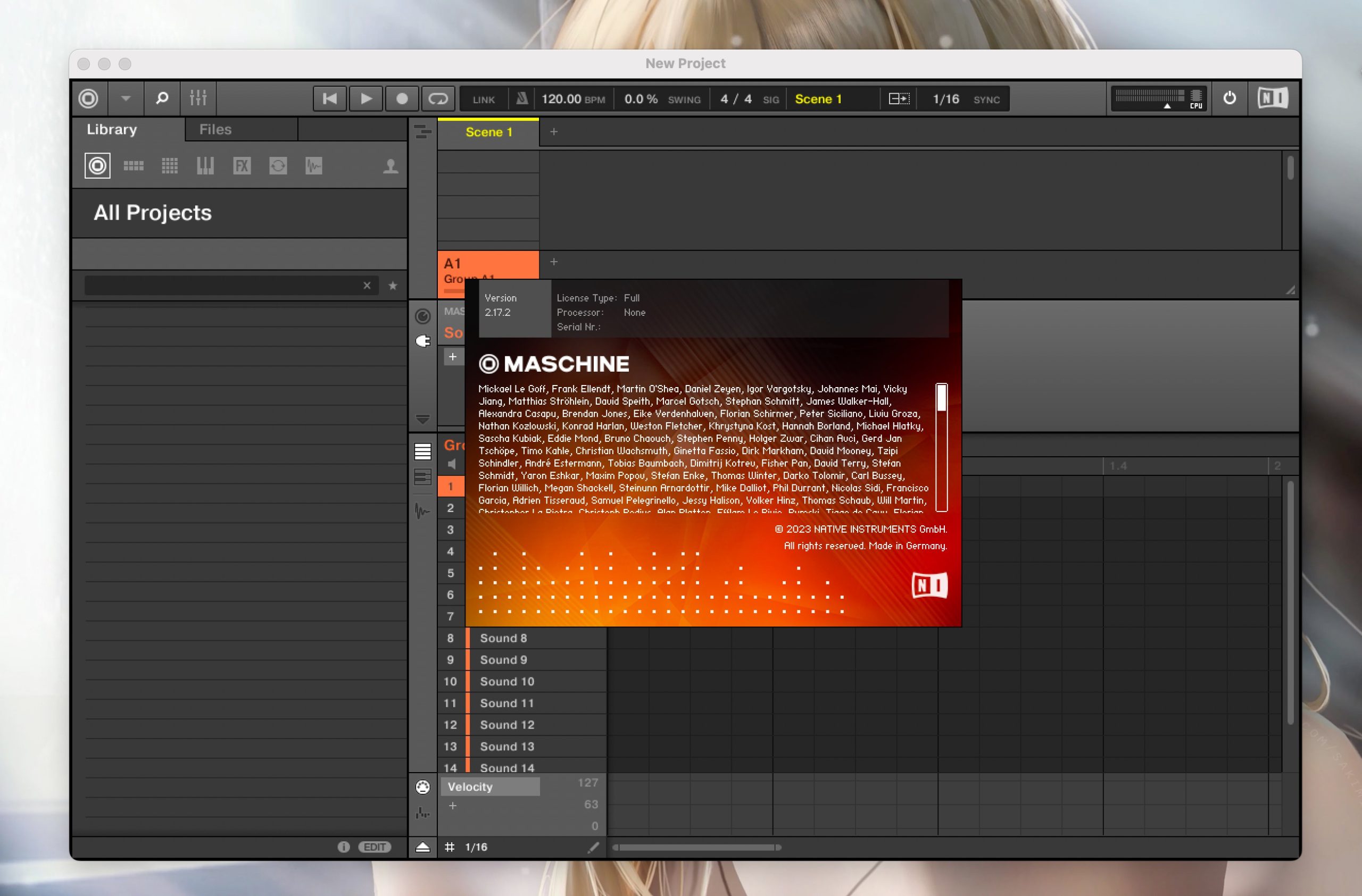Collapse the control lane with eject arrow
The width and height of the screenshot is (1362, 896).
pyautogui.click(x=422, y=848)
